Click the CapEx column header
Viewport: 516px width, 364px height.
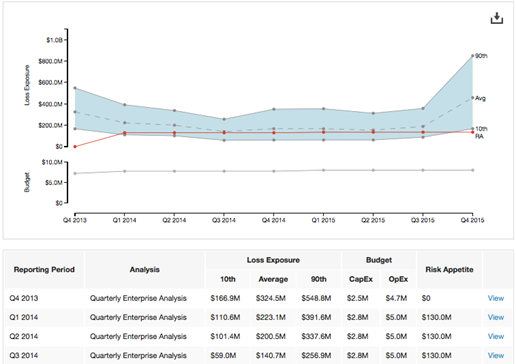[361, 279]
